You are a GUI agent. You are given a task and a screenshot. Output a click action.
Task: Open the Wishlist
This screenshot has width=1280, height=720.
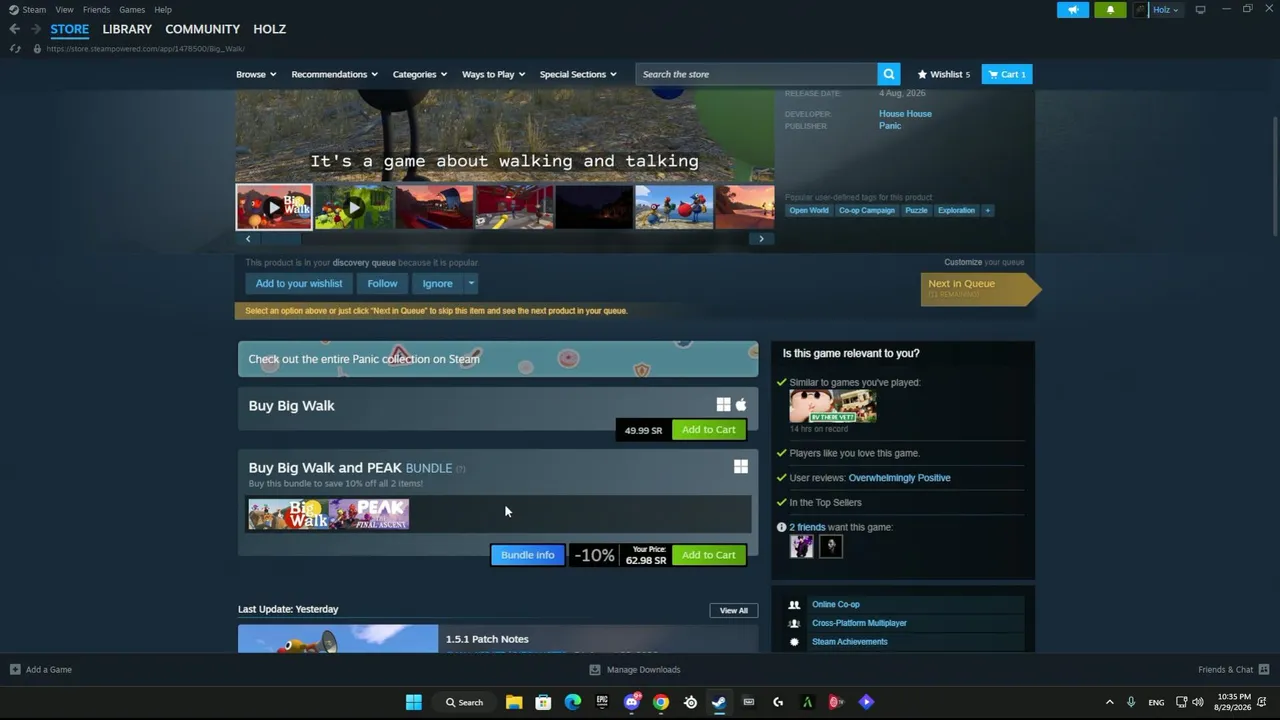point(944,74)
